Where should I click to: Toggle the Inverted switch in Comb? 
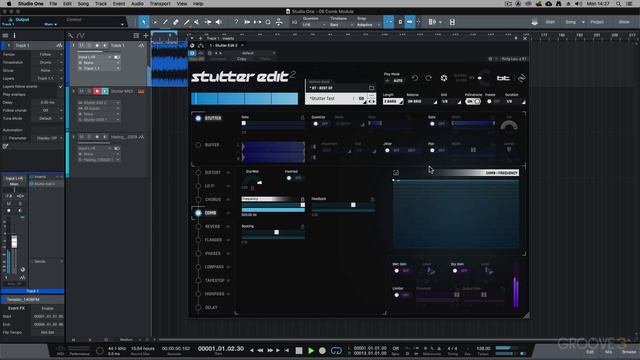[x=294, y=178]
